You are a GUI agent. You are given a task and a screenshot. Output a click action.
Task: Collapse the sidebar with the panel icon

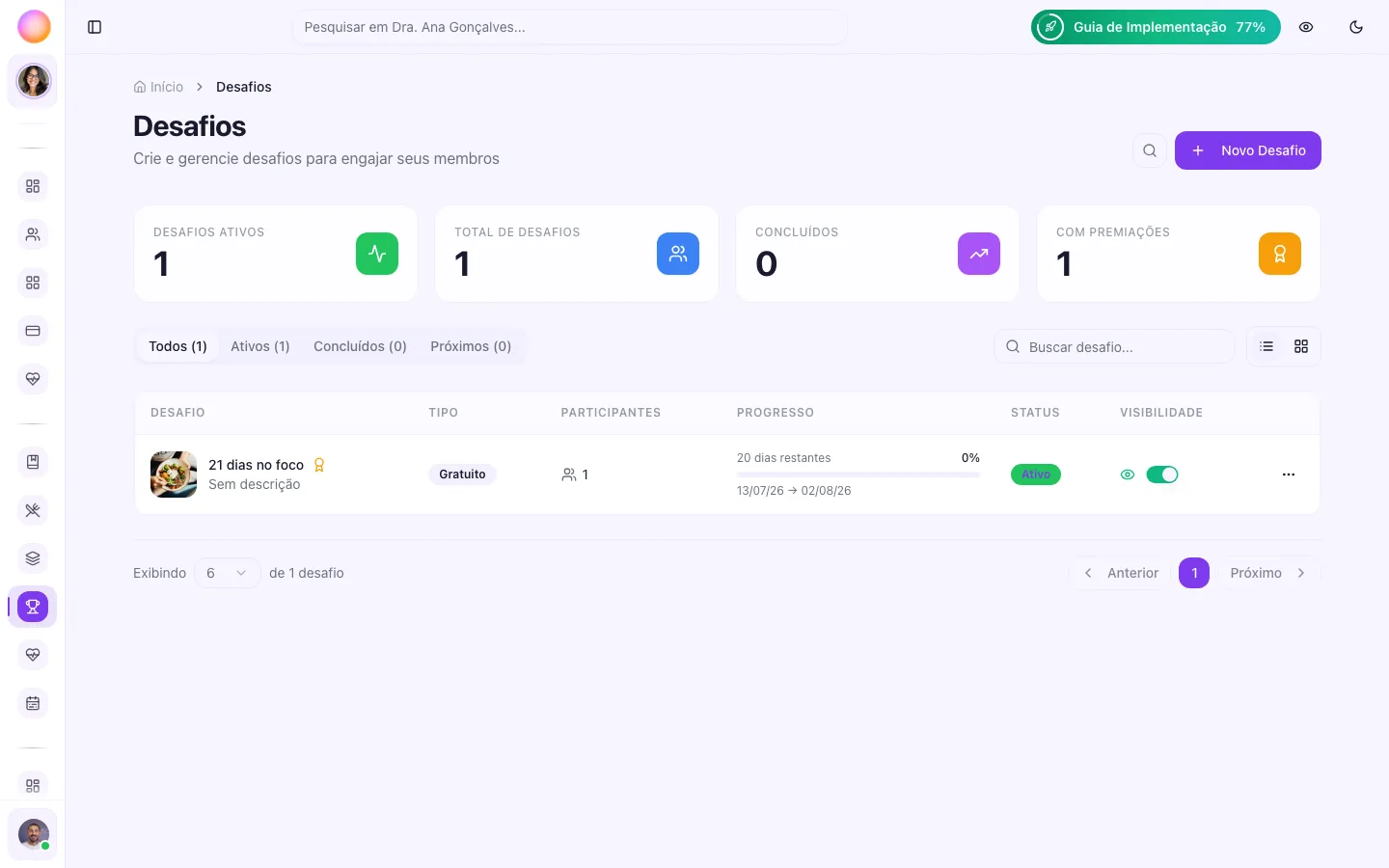click(x=95, y=27)
